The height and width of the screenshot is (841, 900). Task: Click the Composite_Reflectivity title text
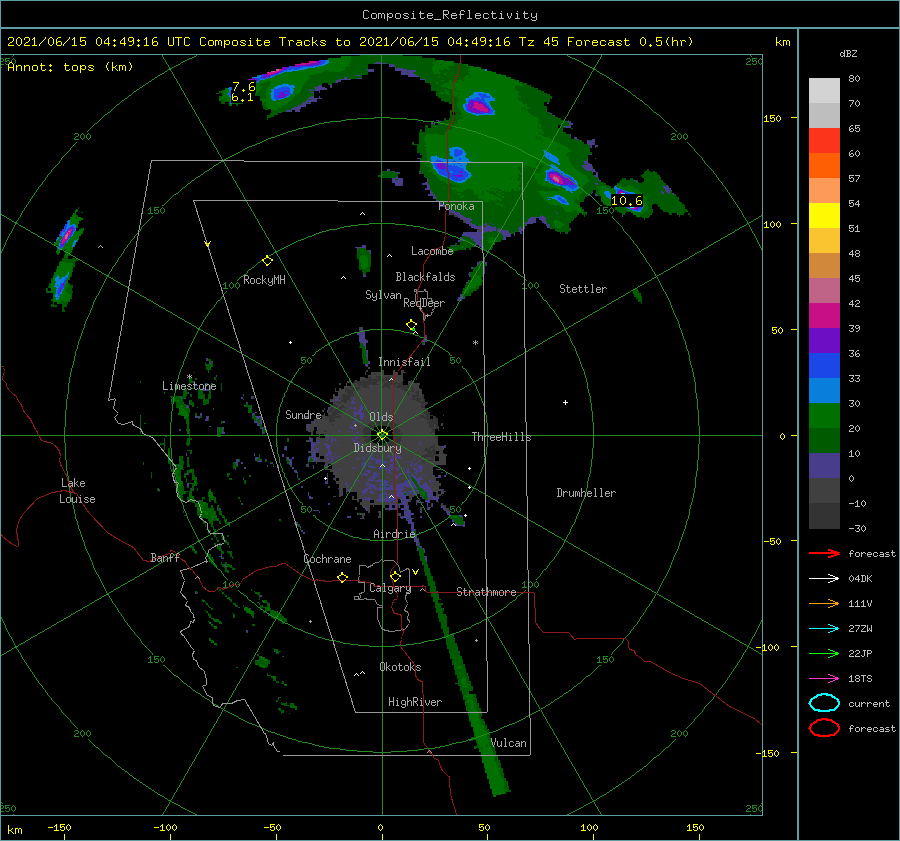[449, 15]
